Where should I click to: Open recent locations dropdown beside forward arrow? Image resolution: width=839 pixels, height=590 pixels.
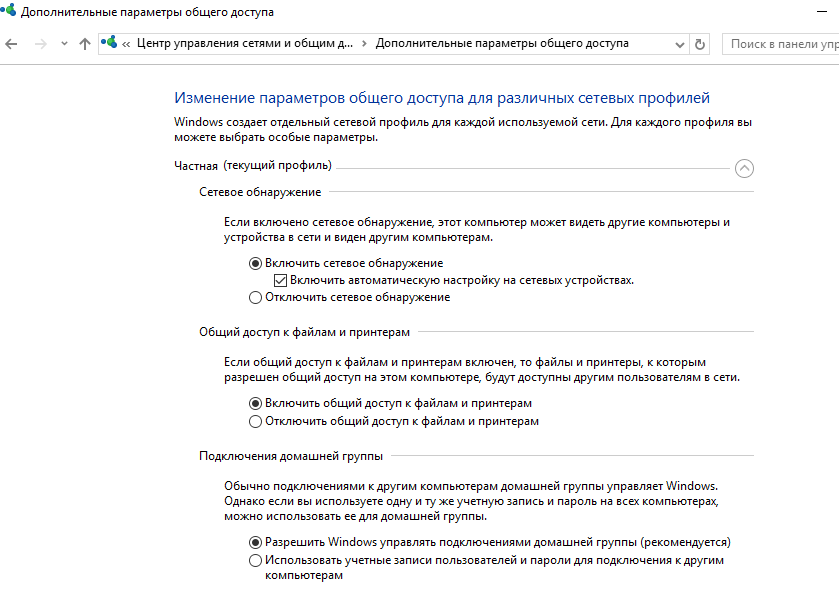(62, 44)
